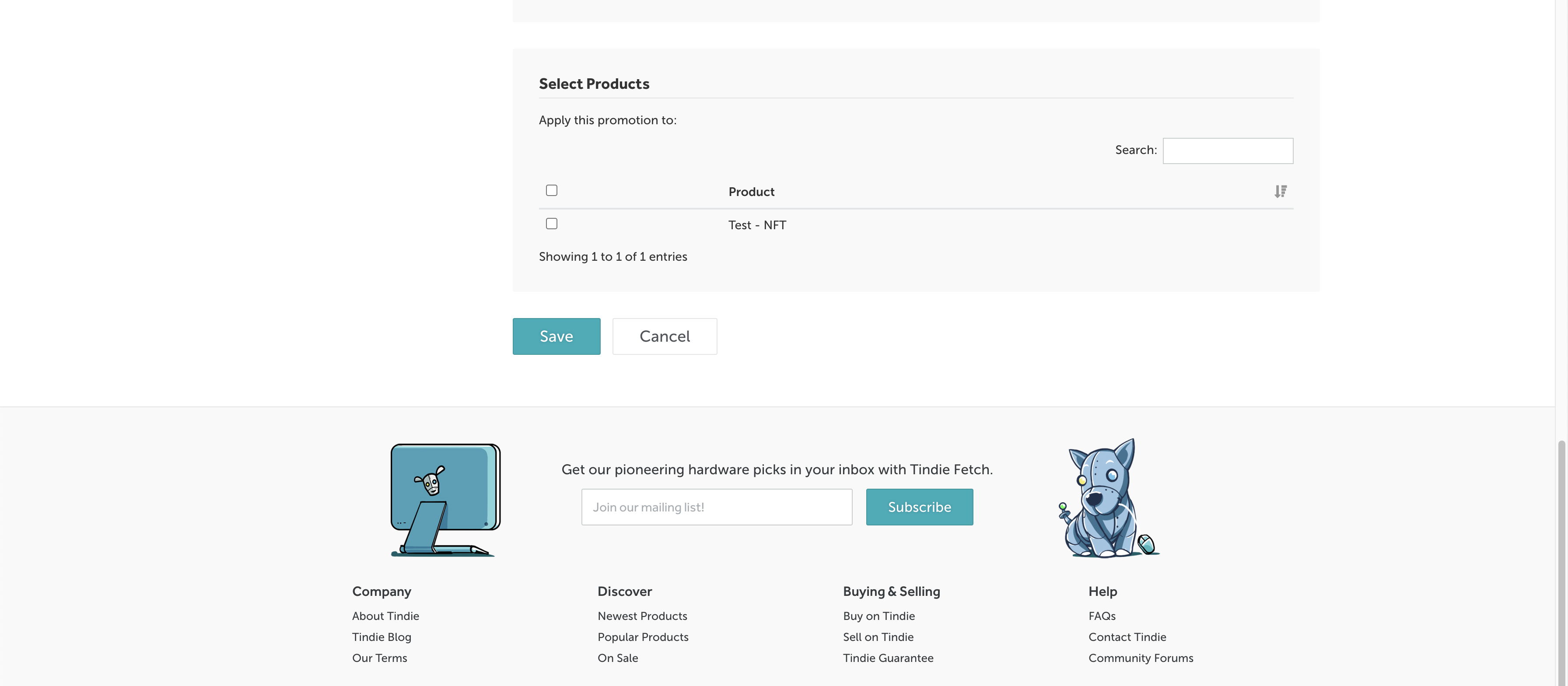Screen dimensions: 1568x686
Task: Visit the Community Forums link
Action: [x=1141, y=658]
